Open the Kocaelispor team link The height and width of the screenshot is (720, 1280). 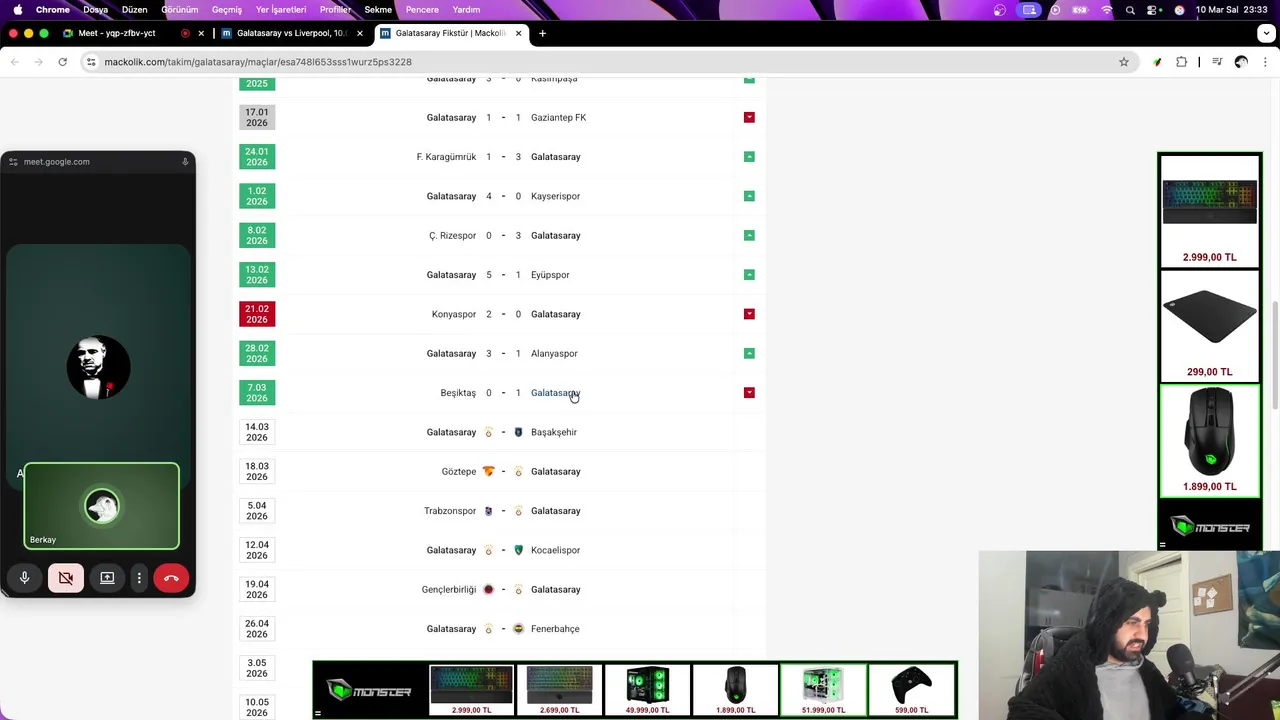[555, 550]
